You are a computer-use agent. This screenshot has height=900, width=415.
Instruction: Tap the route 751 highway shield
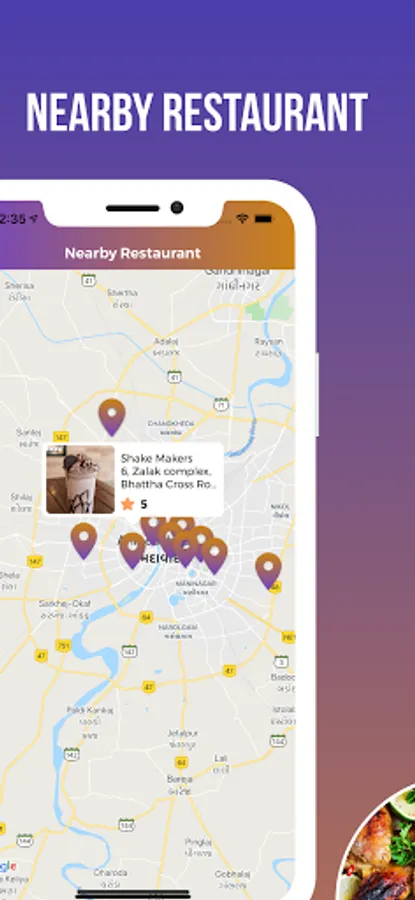pos(63,646)
